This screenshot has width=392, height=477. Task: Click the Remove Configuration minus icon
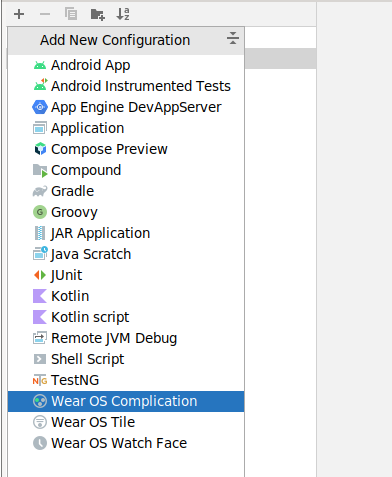pyautogui.click(x=45, y=14)
